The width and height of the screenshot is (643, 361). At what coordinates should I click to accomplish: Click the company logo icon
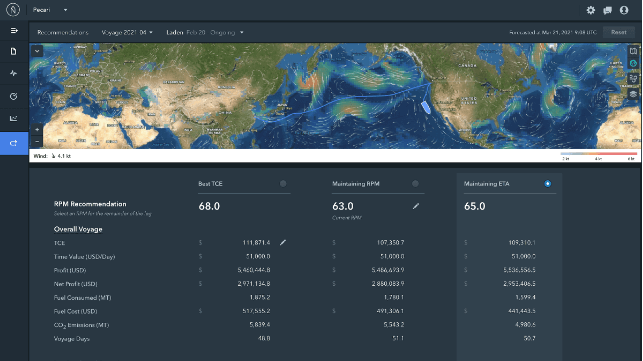(13, 9)
